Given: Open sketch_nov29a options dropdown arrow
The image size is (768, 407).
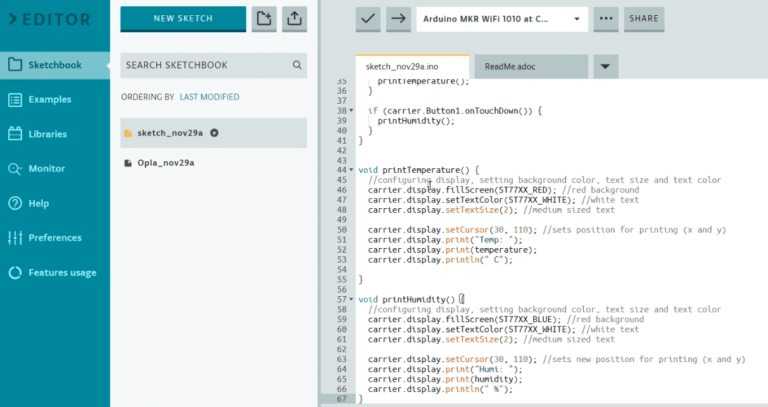Looking at the screenshot, I should pos(214,133).
